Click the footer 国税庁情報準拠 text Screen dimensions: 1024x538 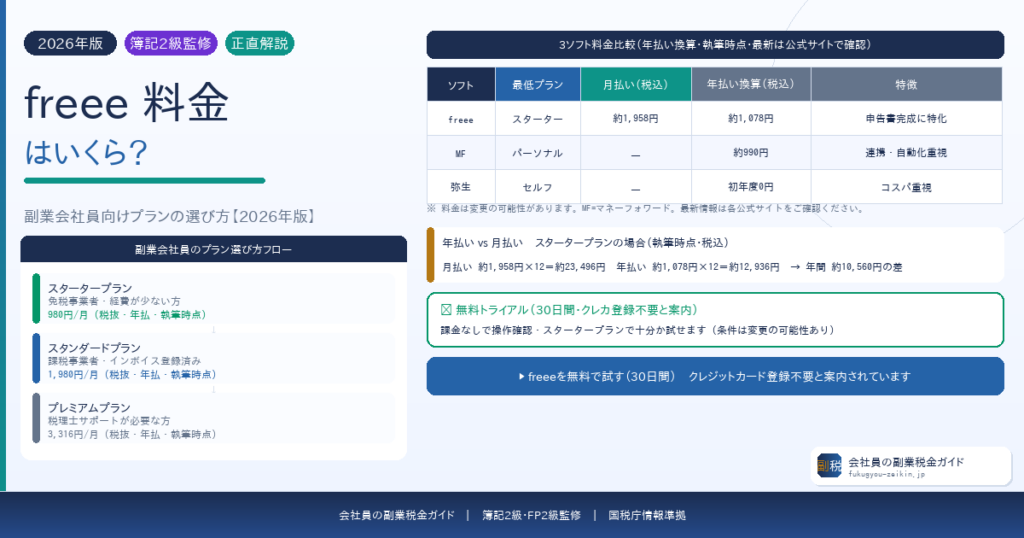pyautogui.click(x=647, y=515)
